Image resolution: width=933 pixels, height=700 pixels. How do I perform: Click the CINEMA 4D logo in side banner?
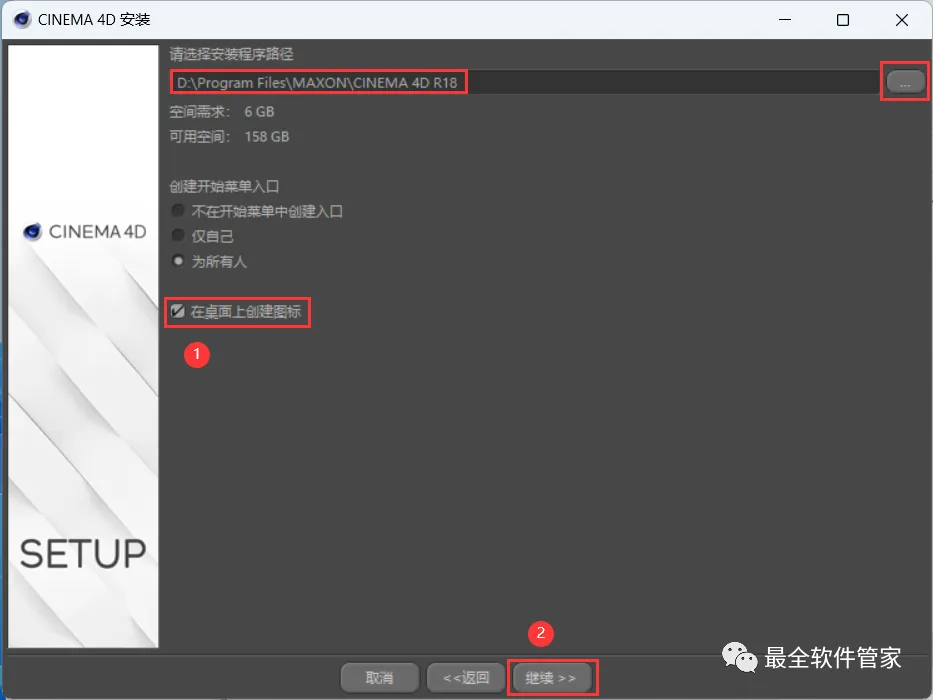pos(84,232)
